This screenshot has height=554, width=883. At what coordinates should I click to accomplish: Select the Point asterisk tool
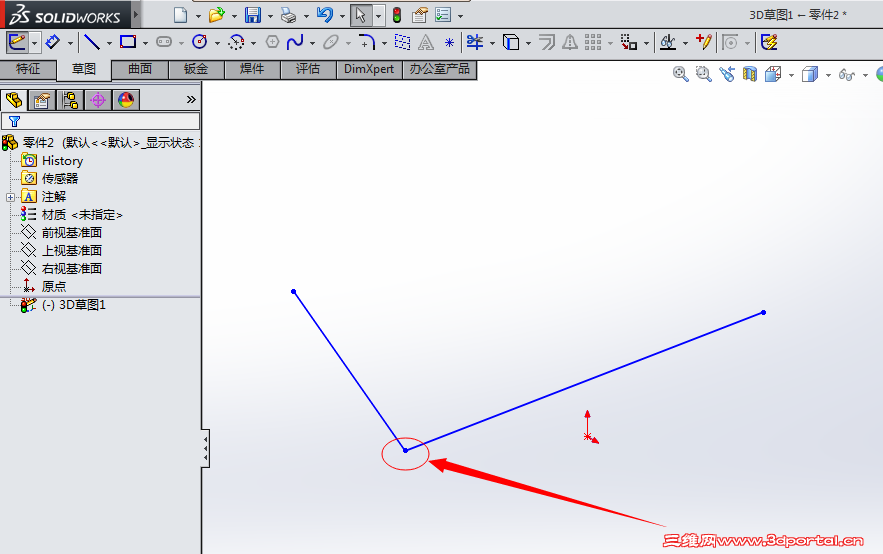pyautogui.click(x=449, y=43)
